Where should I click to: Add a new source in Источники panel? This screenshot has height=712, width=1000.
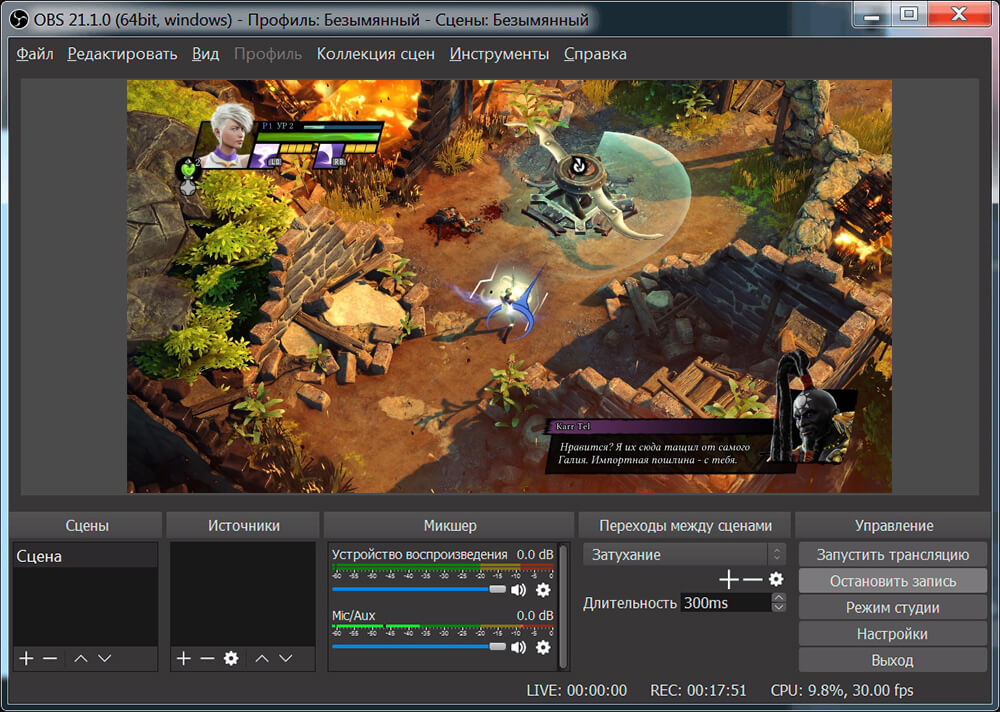coord(184,658)
